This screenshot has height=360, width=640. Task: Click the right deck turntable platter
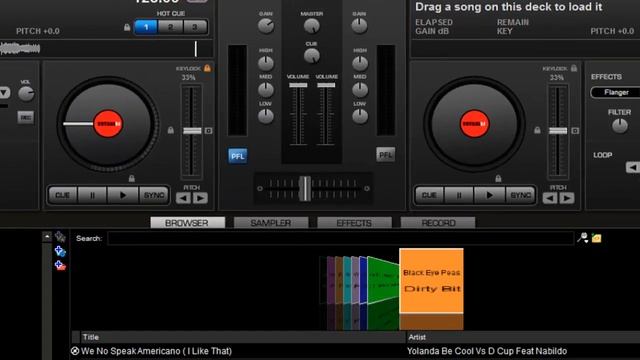474,124
